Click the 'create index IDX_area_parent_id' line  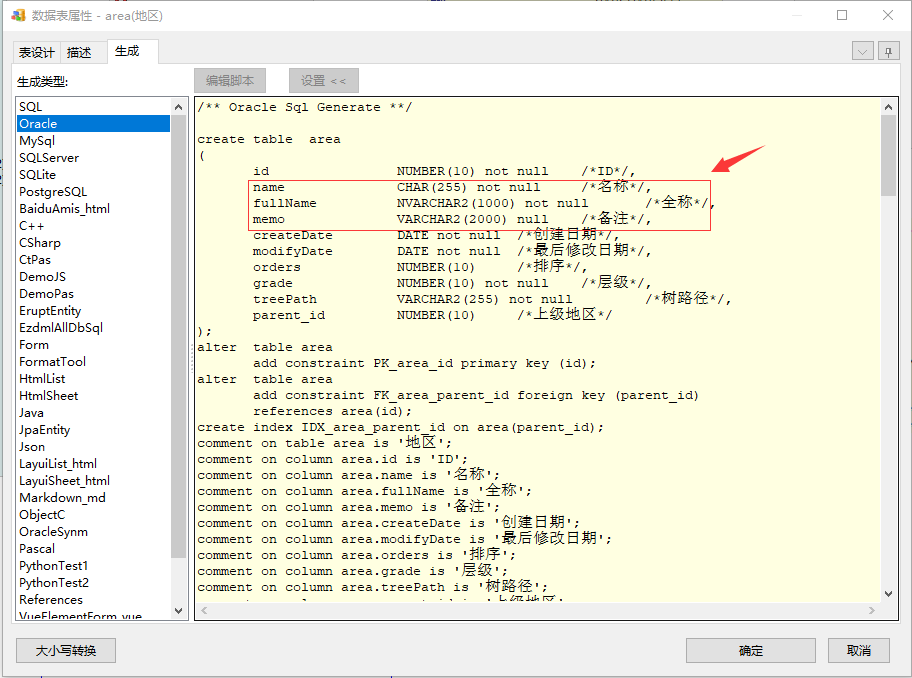tap(400, 427)
